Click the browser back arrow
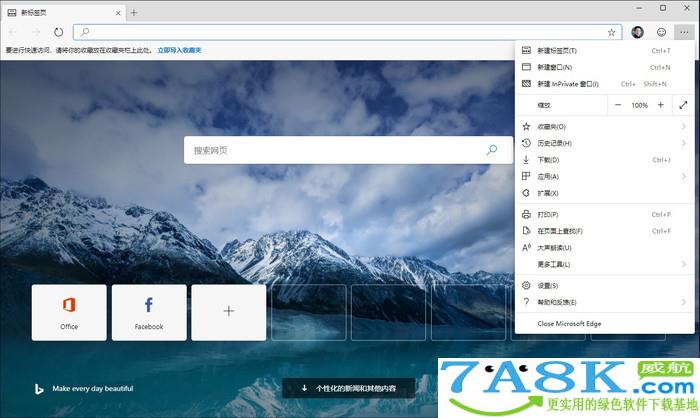Image resolution: width=700 pixels, height=418 pixels. tap(12, 32)
